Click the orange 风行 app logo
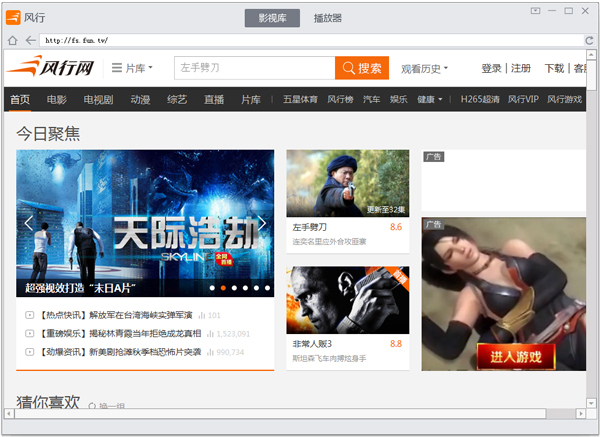 pyautogui.click(x=13, y=17)
